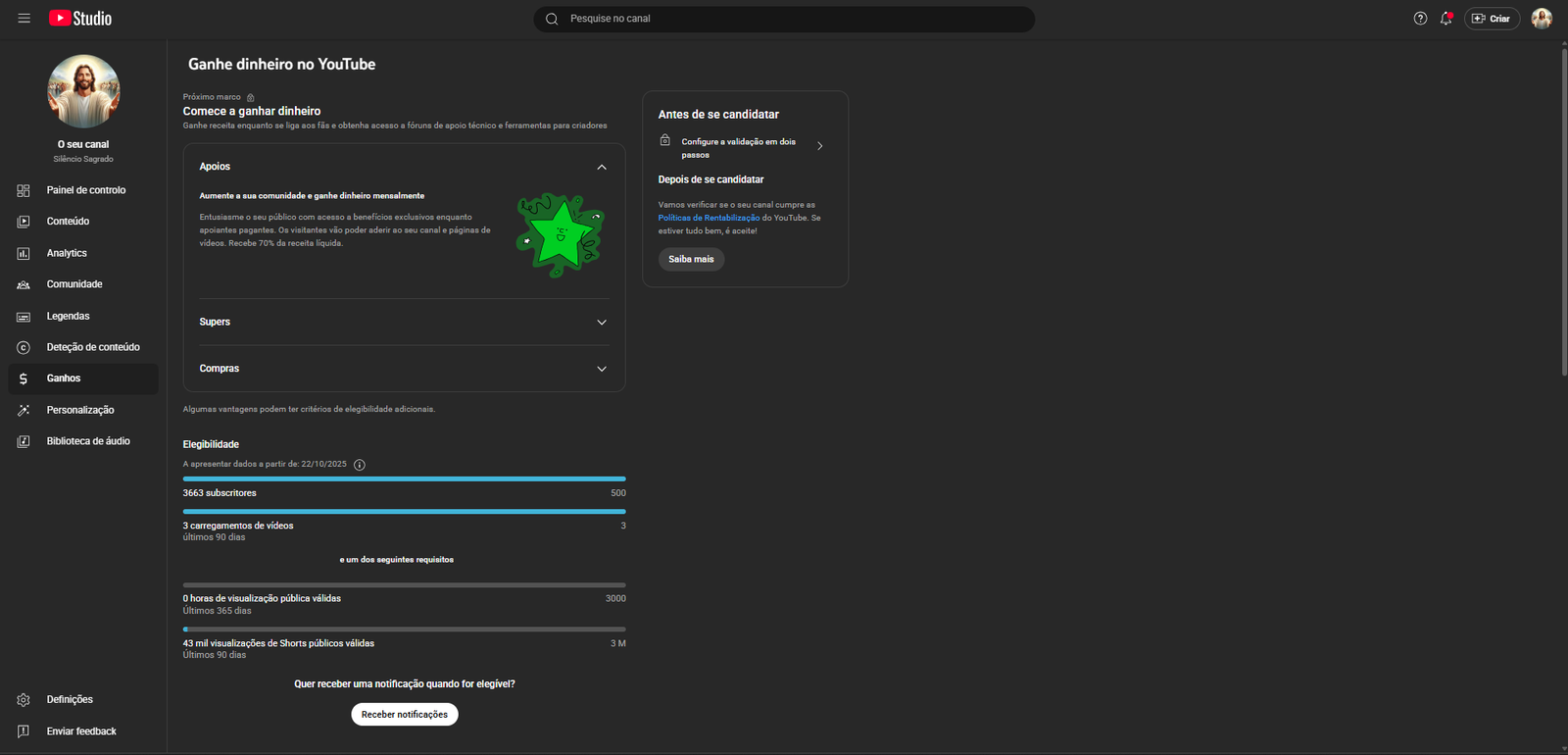Click the subscritores progress bar
This screenshot has height=755, width=1568.
point(404,479)
